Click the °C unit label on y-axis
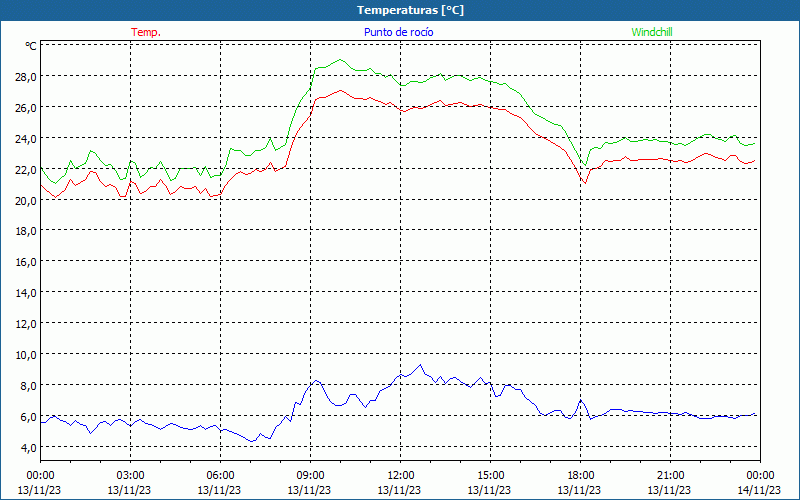 click(x=31, y=46)
